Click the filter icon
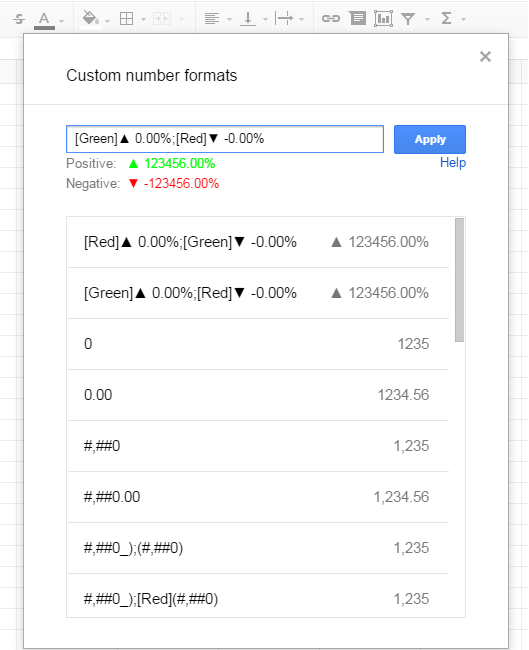The width and height of the screenshot is (529, 650). (x=408, y=19)
